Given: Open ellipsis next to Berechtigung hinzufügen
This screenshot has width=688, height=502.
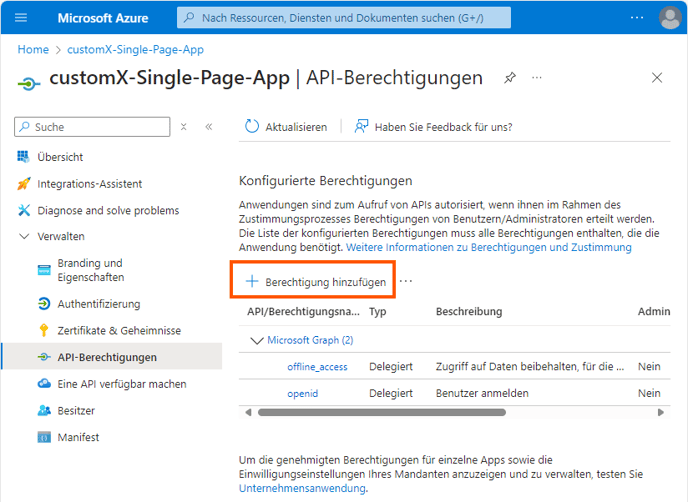Looking at the screenshot, I should [406, 281].
